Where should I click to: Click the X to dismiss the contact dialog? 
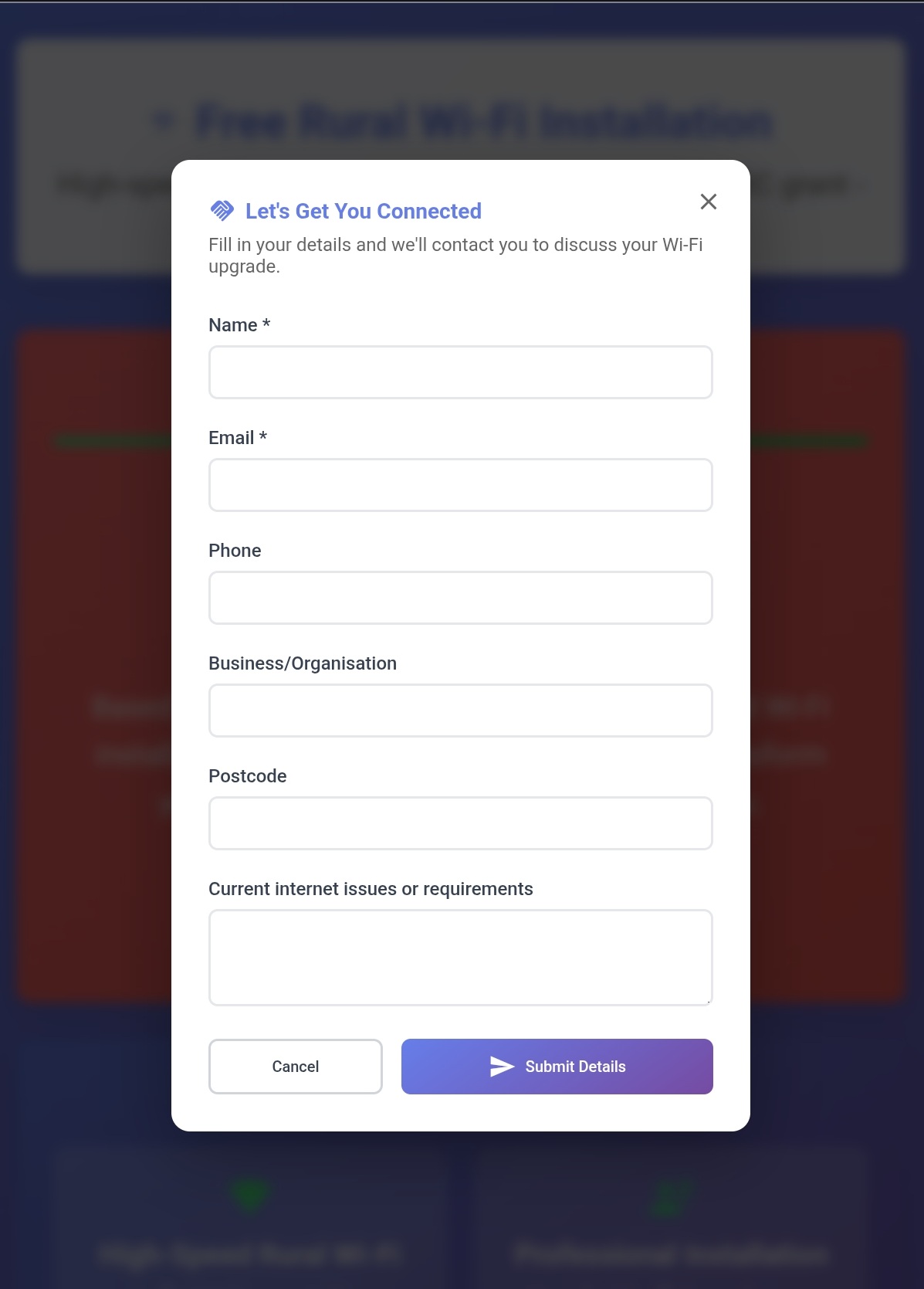coord(708,202)
